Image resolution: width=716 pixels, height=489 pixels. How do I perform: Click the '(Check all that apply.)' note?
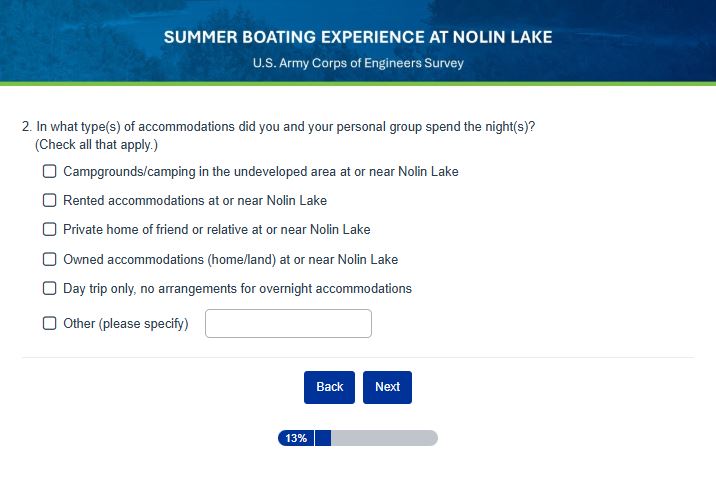tap(96, 145)
